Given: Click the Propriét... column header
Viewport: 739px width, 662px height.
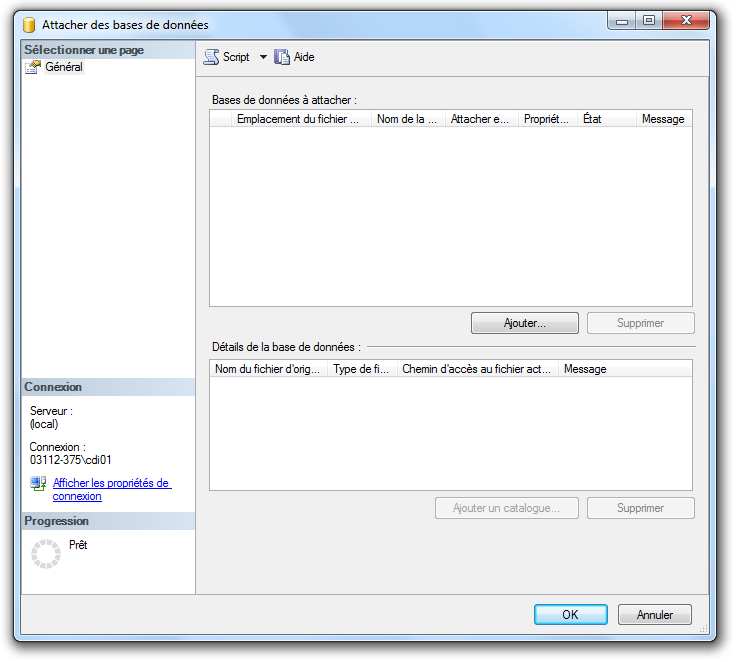Looking at the screenshot, I should 547,119.
